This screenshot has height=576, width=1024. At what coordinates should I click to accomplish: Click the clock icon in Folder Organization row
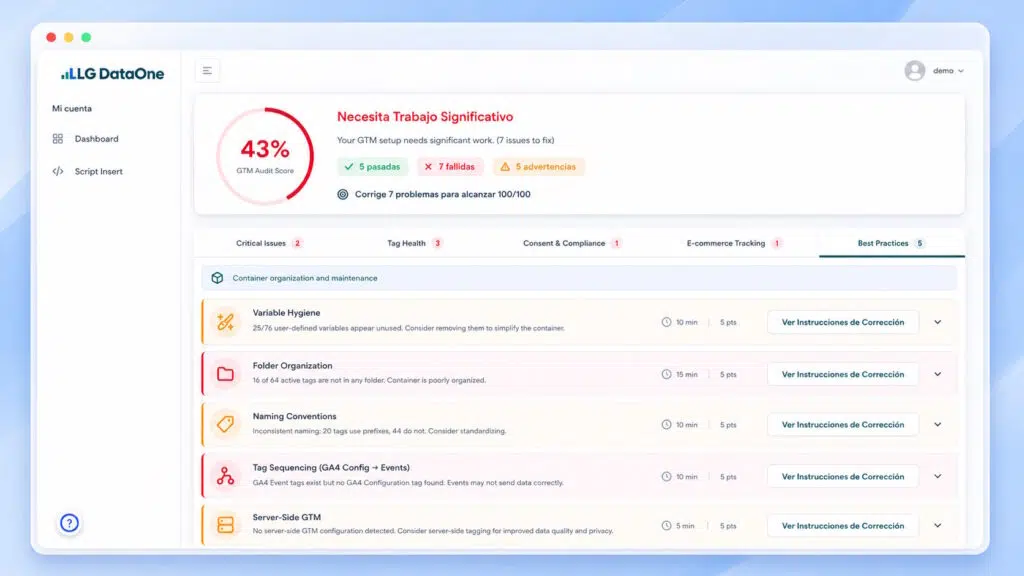666,374
